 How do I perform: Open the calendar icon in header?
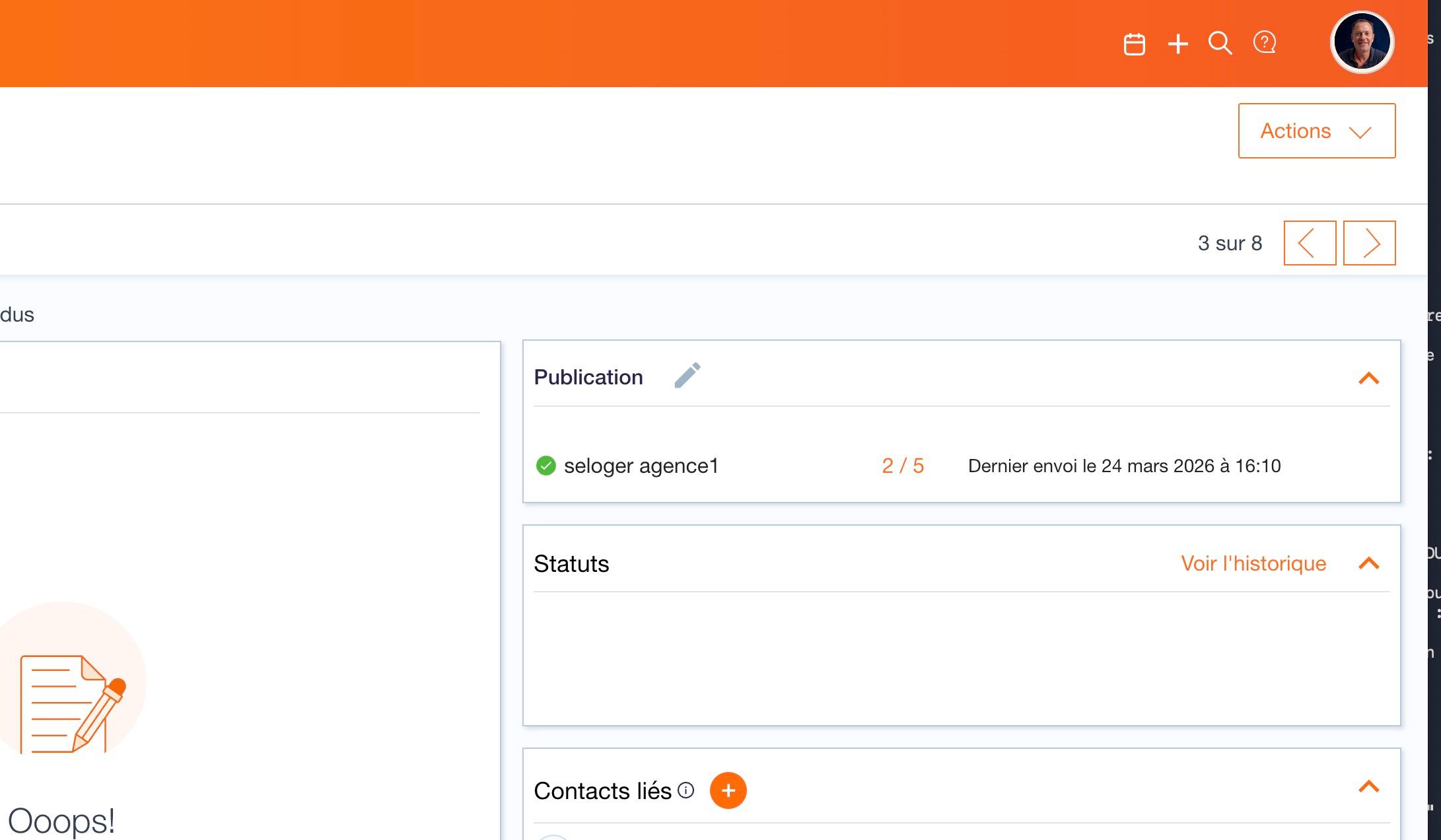click(1134, 44)
